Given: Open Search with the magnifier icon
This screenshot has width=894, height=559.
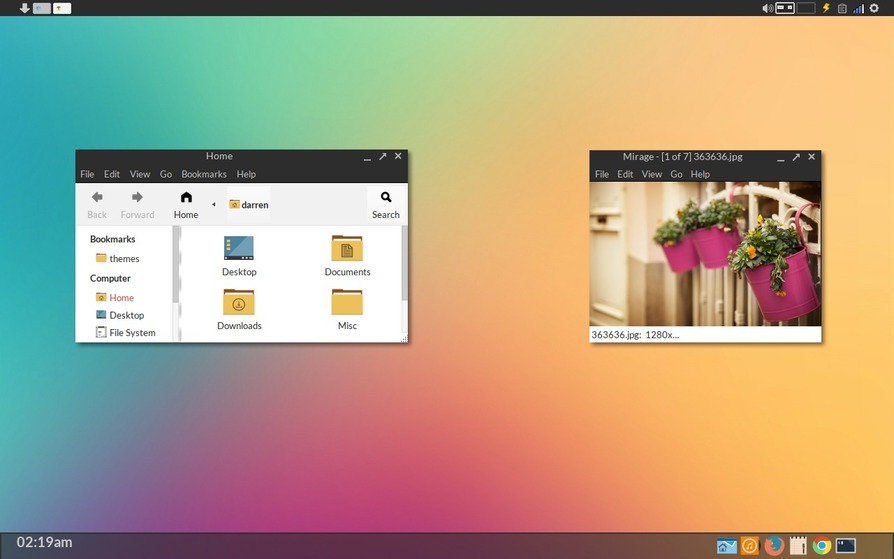Looking at the screenshot, I should [386, 197].
